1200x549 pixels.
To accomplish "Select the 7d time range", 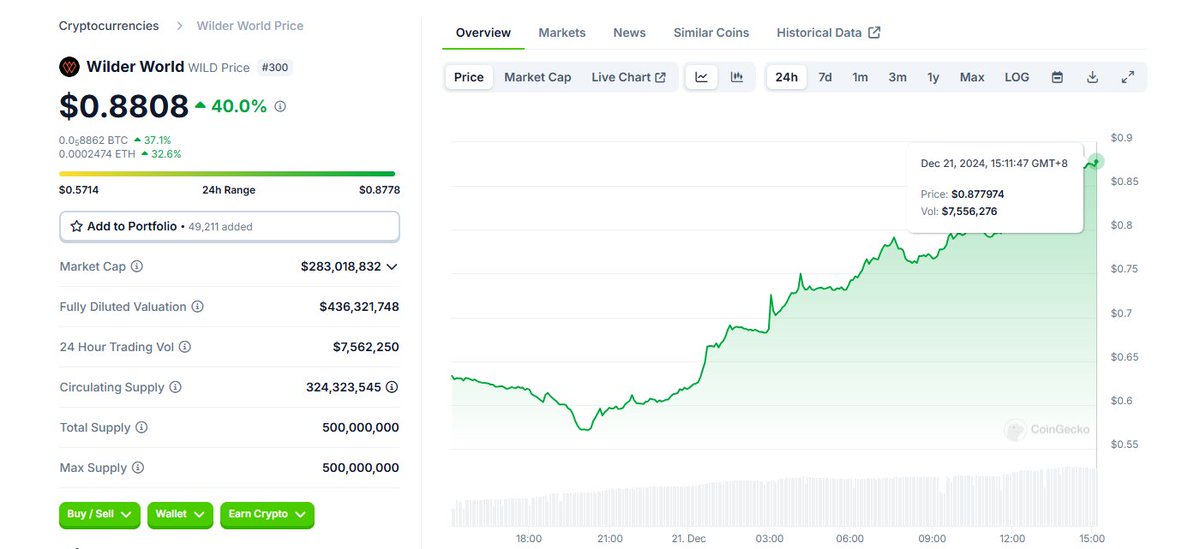I will 825,77.
